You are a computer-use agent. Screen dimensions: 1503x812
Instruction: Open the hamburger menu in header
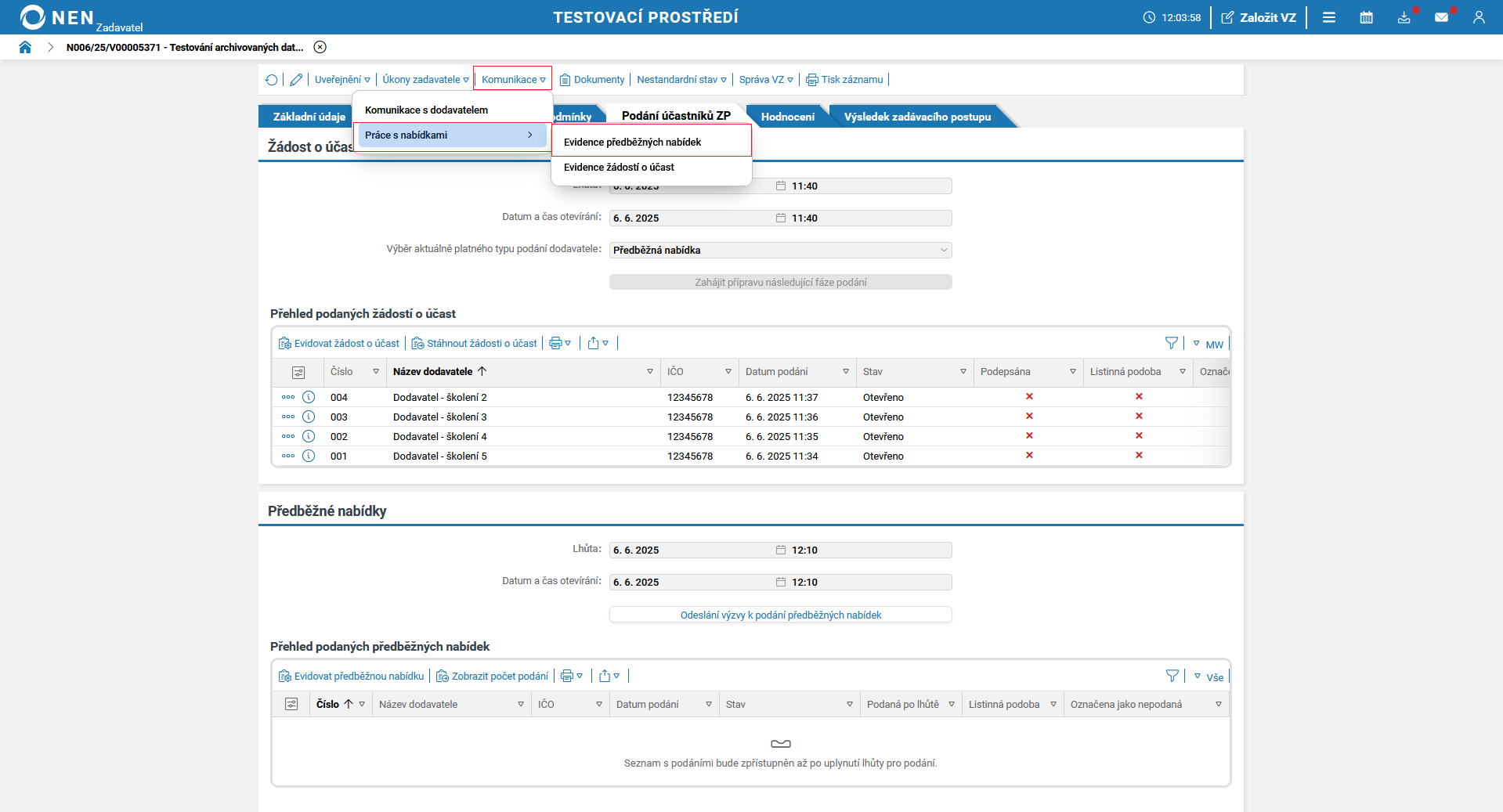pos(1329,17)
